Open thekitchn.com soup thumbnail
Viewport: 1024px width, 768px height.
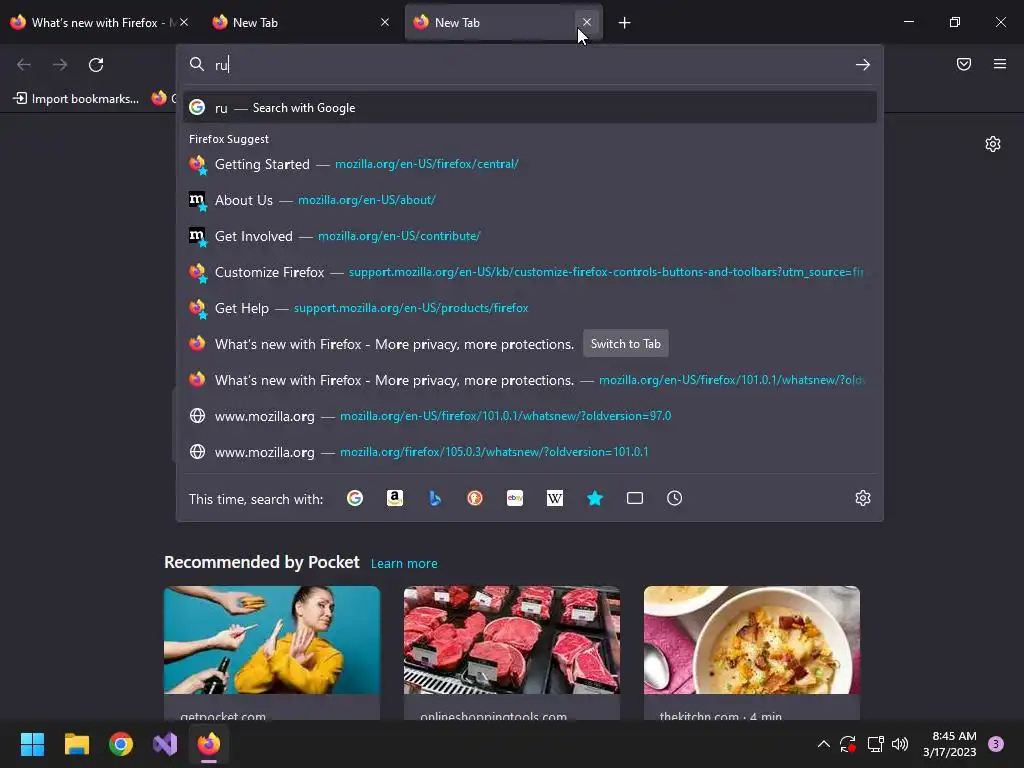pyautogui.click(x=752, y=640)
